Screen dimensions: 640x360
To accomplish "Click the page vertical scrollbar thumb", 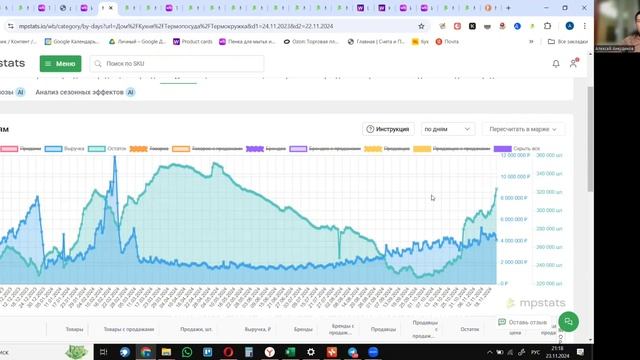I will click(x=590, y=139).
